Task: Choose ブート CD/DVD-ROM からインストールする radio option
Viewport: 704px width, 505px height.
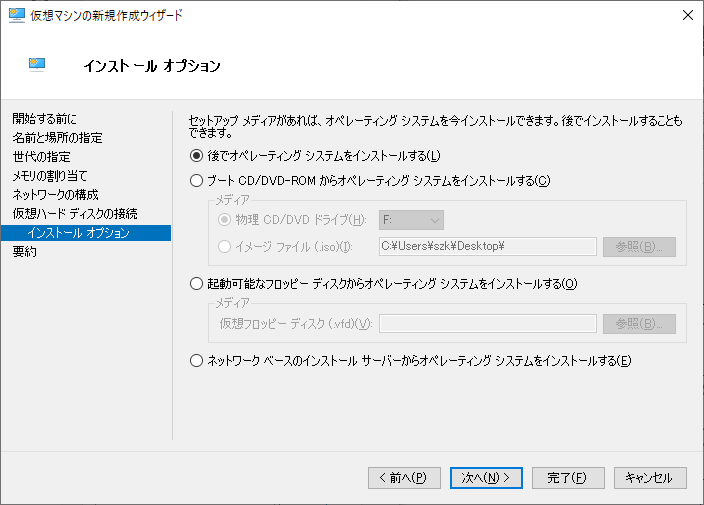Action: tap(196, 181)
